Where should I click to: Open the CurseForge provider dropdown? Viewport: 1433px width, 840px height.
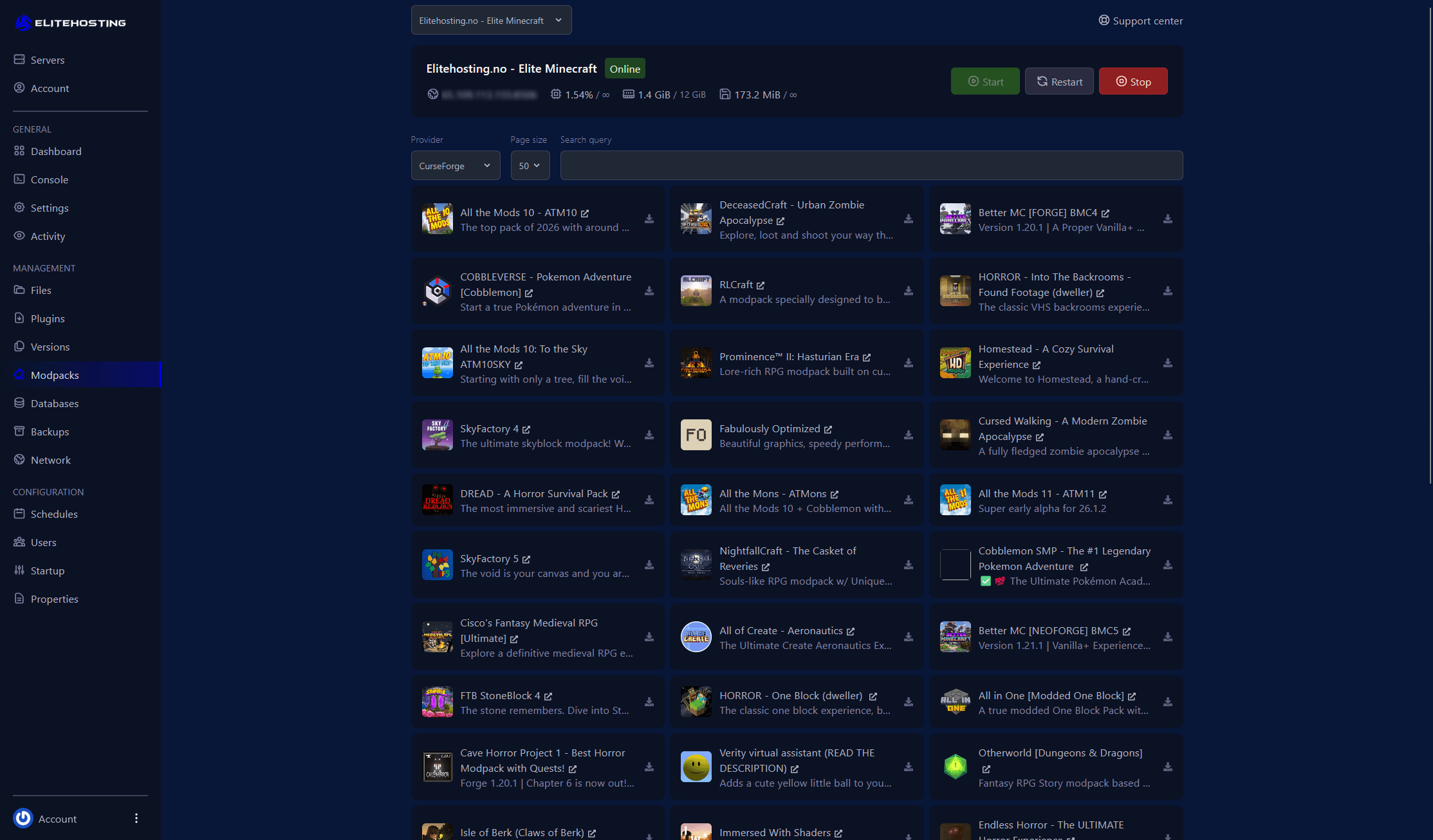456,166
